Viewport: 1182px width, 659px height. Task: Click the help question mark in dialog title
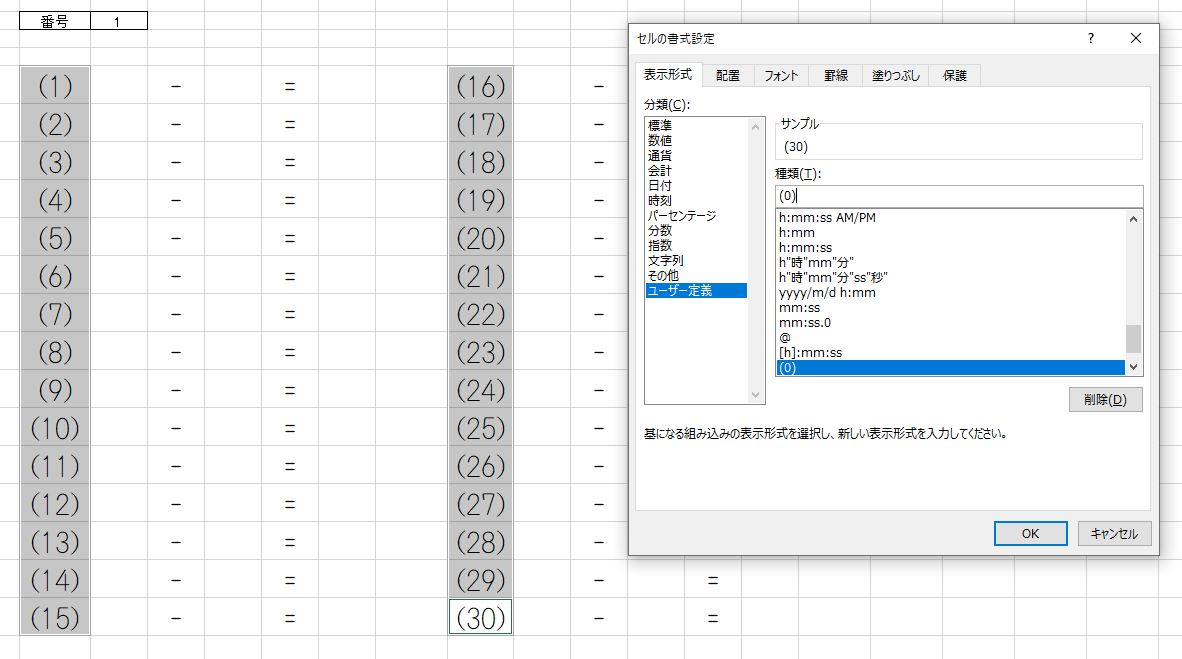[1090, 38]
